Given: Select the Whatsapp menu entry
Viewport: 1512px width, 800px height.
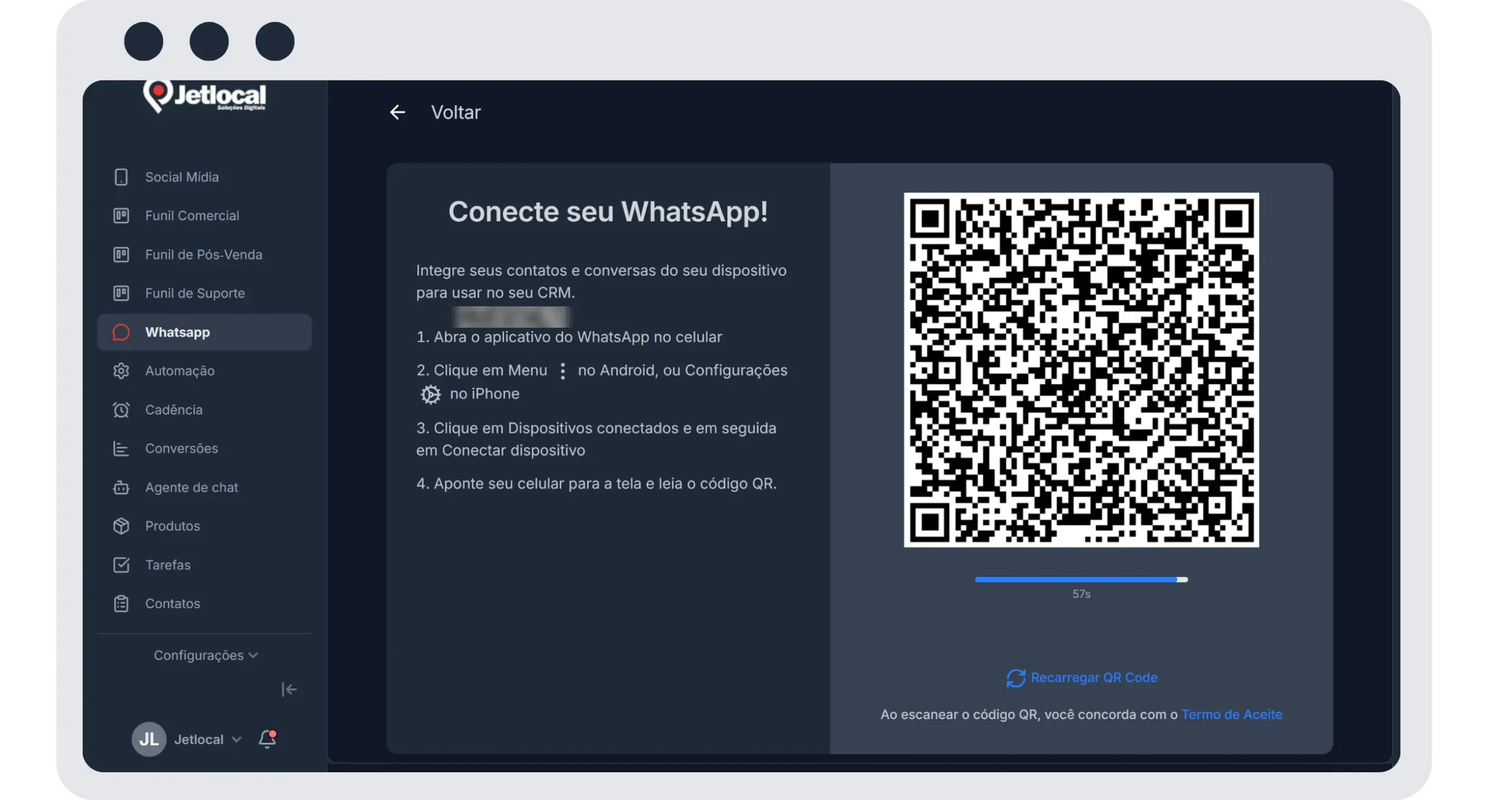Looking at the screenshot, I should pyautogui.click(x=204, y=332).
